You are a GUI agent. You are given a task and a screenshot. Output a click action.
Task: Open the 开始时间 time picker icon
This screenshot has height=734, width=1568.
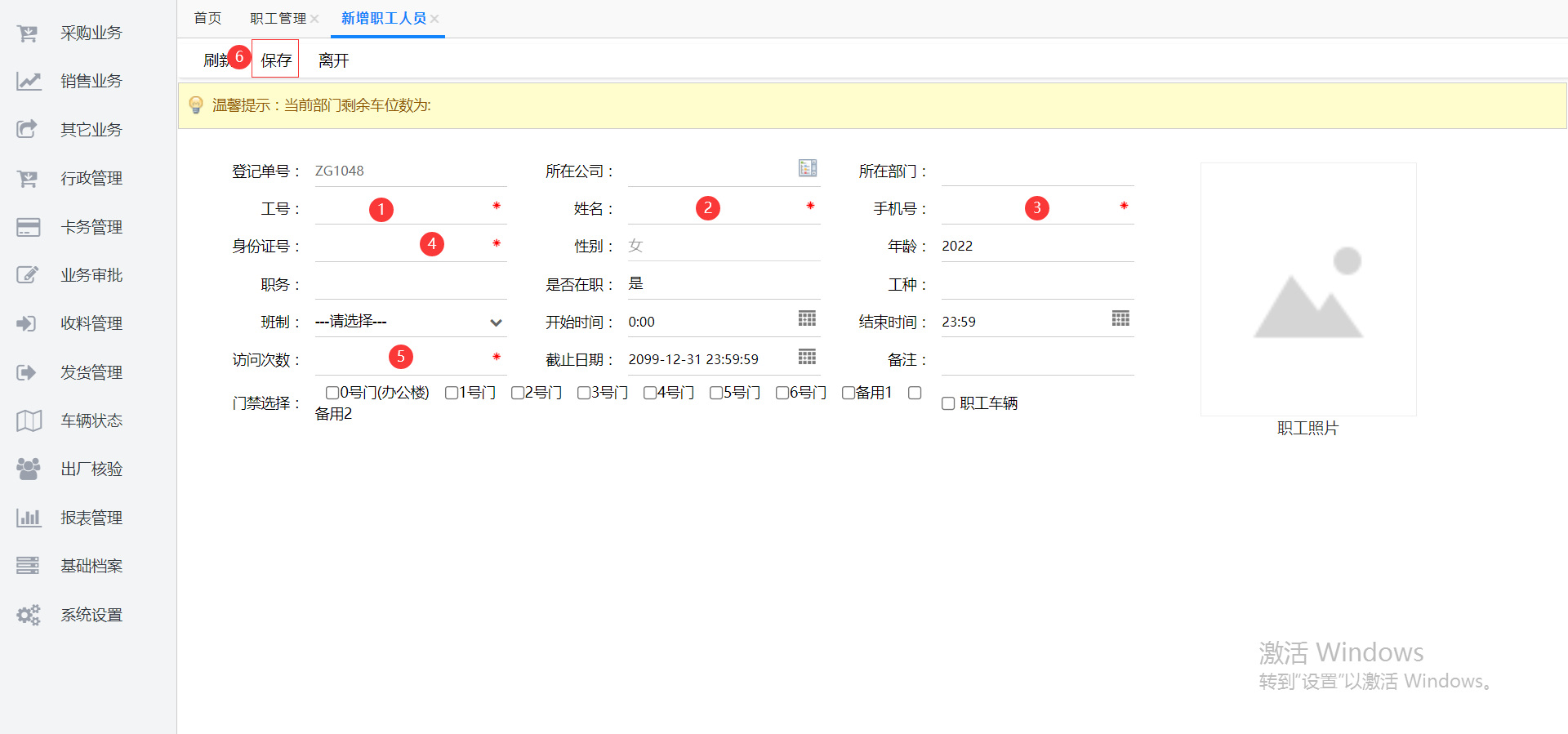tap(807, 319)
